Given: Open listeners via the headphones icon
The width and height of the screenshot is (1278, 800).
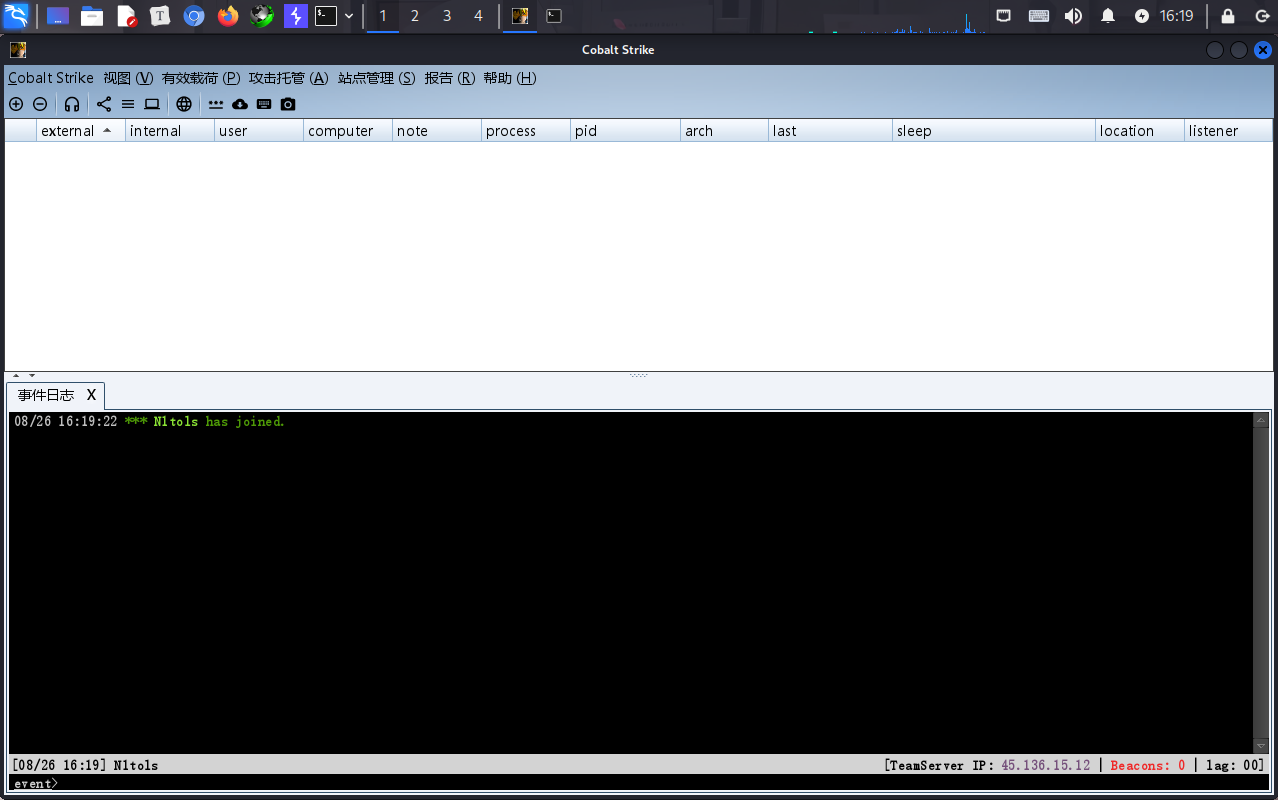Looking at the screenshot, I should pos(72,104).
